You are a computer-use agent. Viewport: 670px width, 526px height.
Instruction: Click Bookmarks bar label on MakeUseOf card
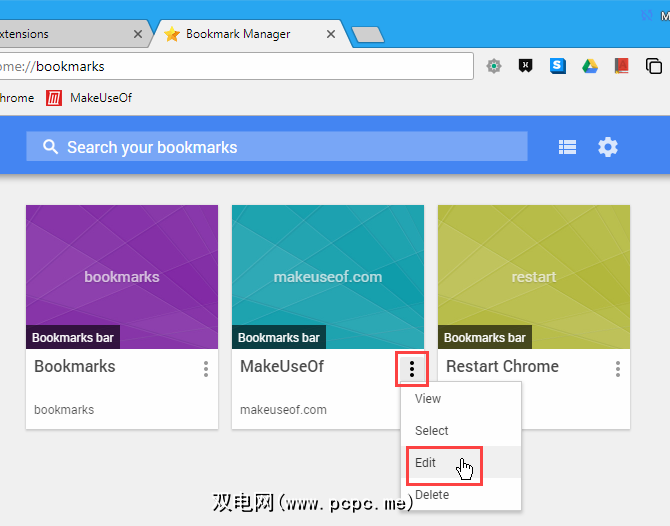(x=279, y=338)
